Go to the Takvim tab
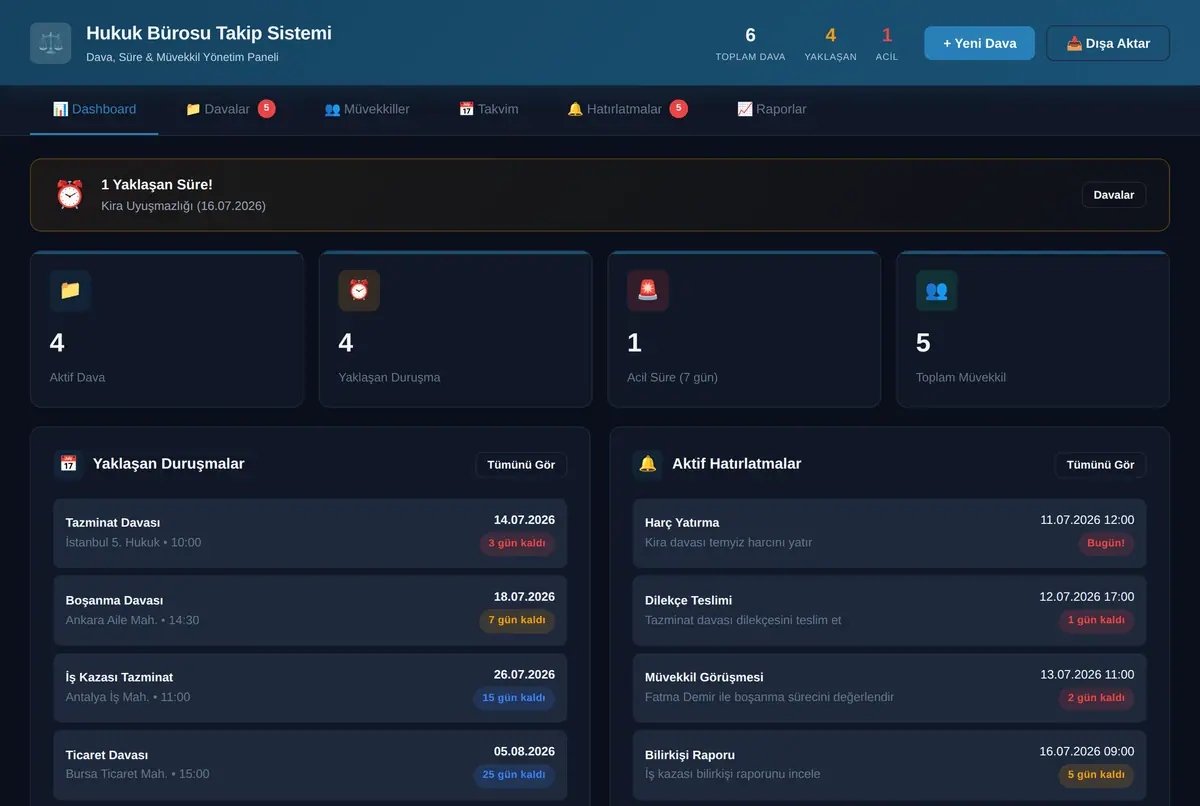This screenshot has width=1200, height=806. pyautogui.click(x=489, y=109)
